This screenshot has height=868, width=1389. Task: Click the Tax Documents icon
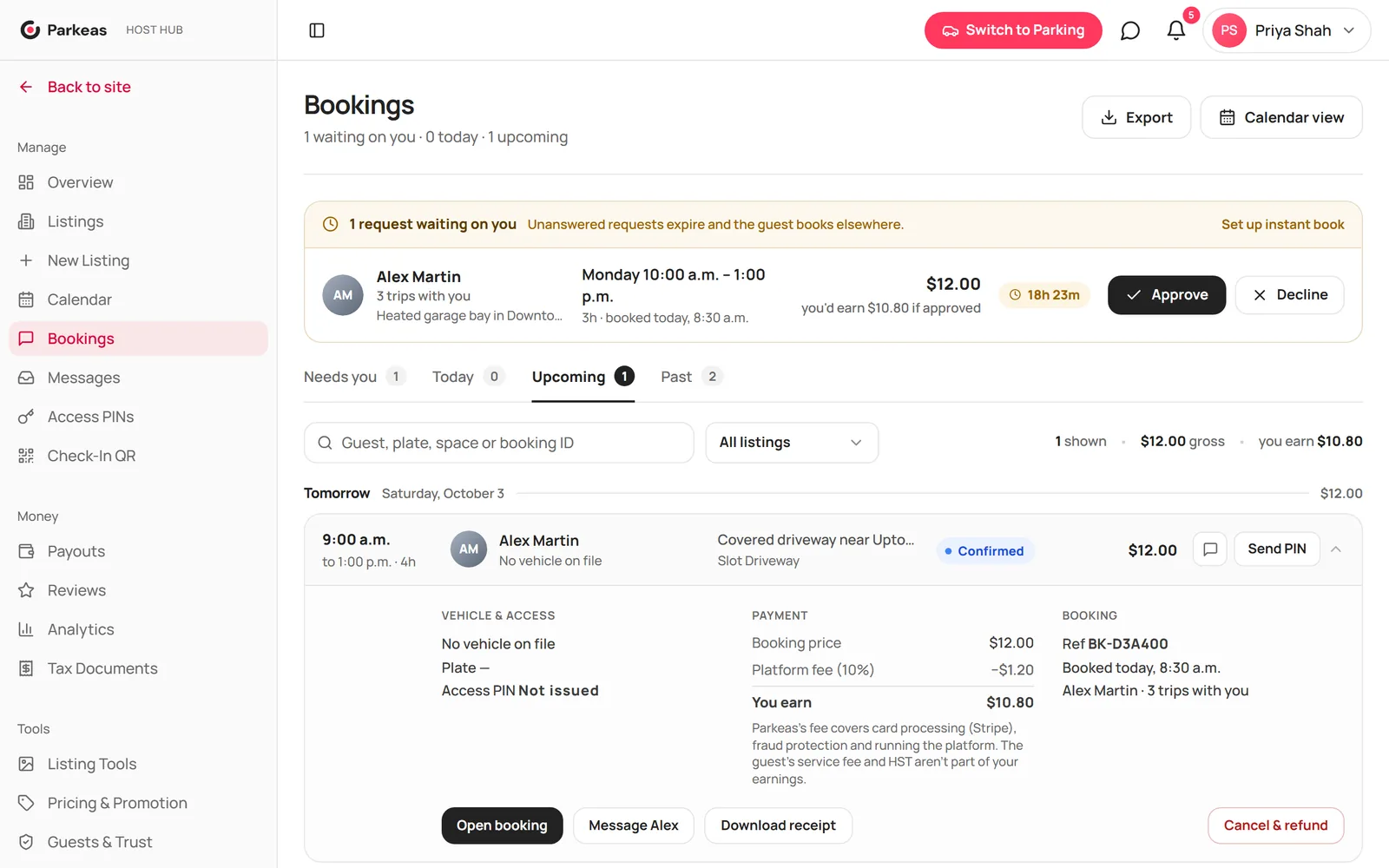(26, 668)
